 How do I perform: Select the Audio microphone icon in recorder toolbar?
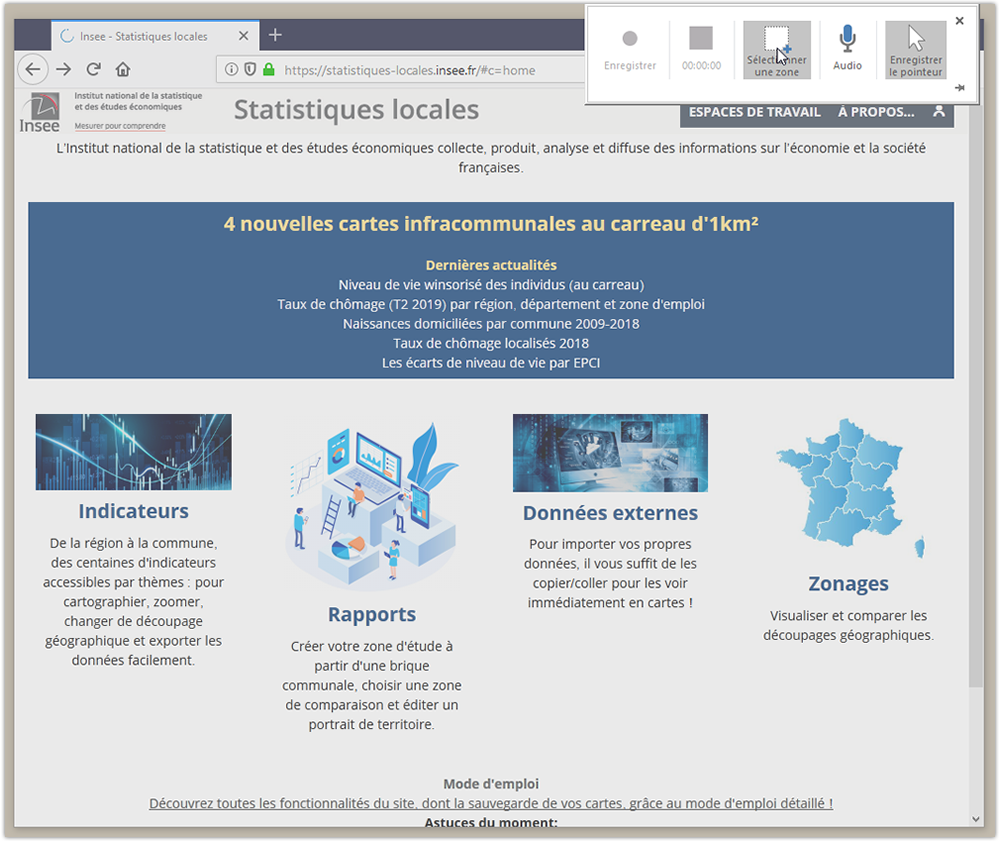click(847, 40)
